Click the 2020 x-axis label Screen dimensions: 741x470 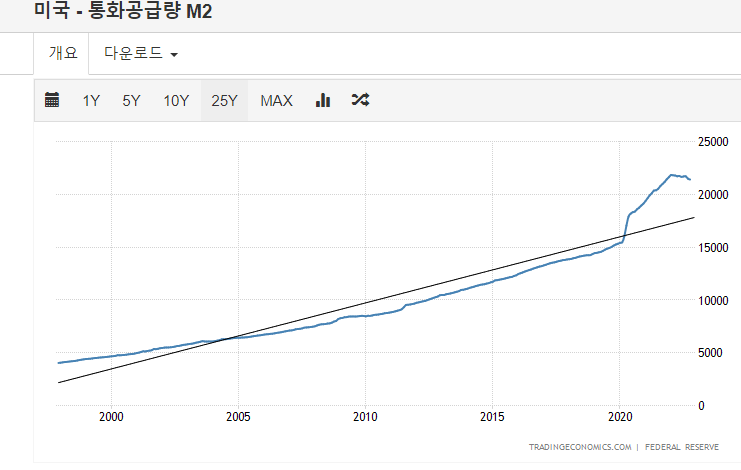pyautogui.click(x=620, y=417)
